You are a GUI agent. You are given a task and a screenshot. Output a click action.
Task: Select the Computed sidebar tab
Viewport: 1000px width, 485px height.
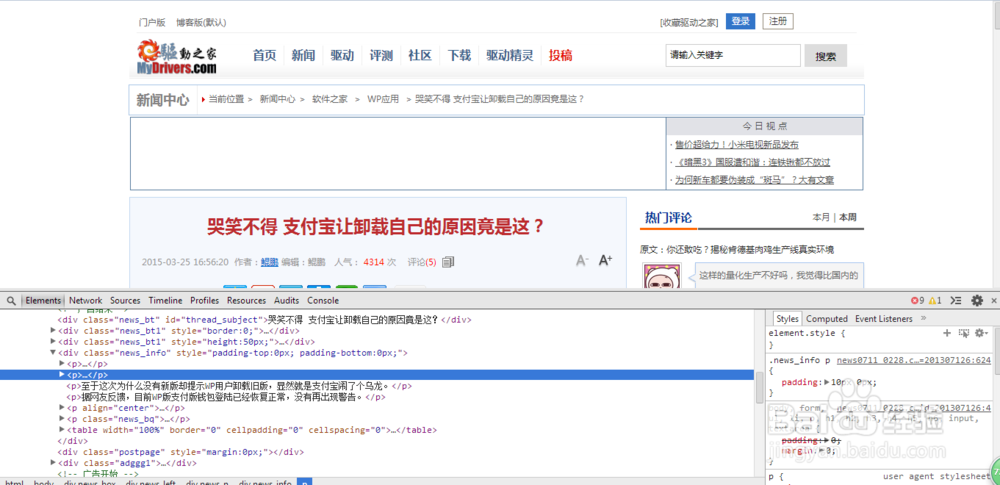(827, 318)
